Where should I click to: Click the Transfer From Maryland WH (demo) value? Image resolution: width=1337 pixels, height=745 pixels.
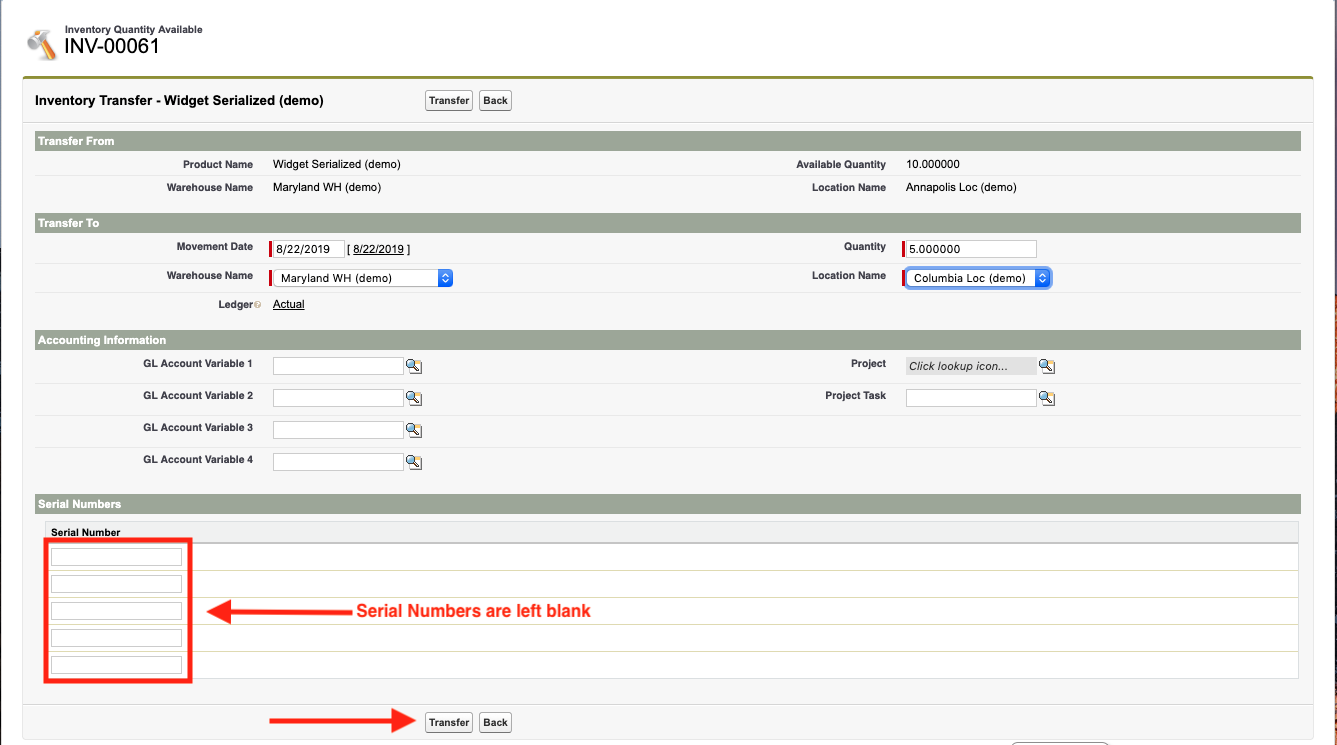[x=327, y=187]
